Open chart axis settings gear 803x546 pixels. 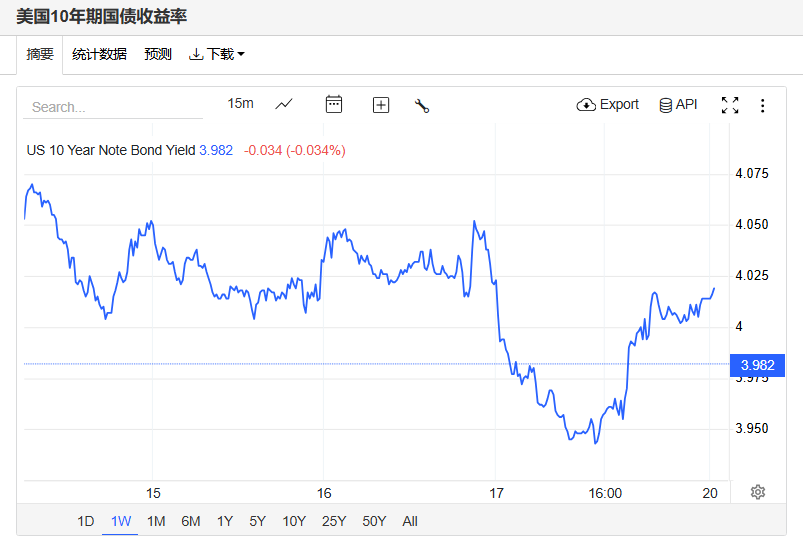758,492
